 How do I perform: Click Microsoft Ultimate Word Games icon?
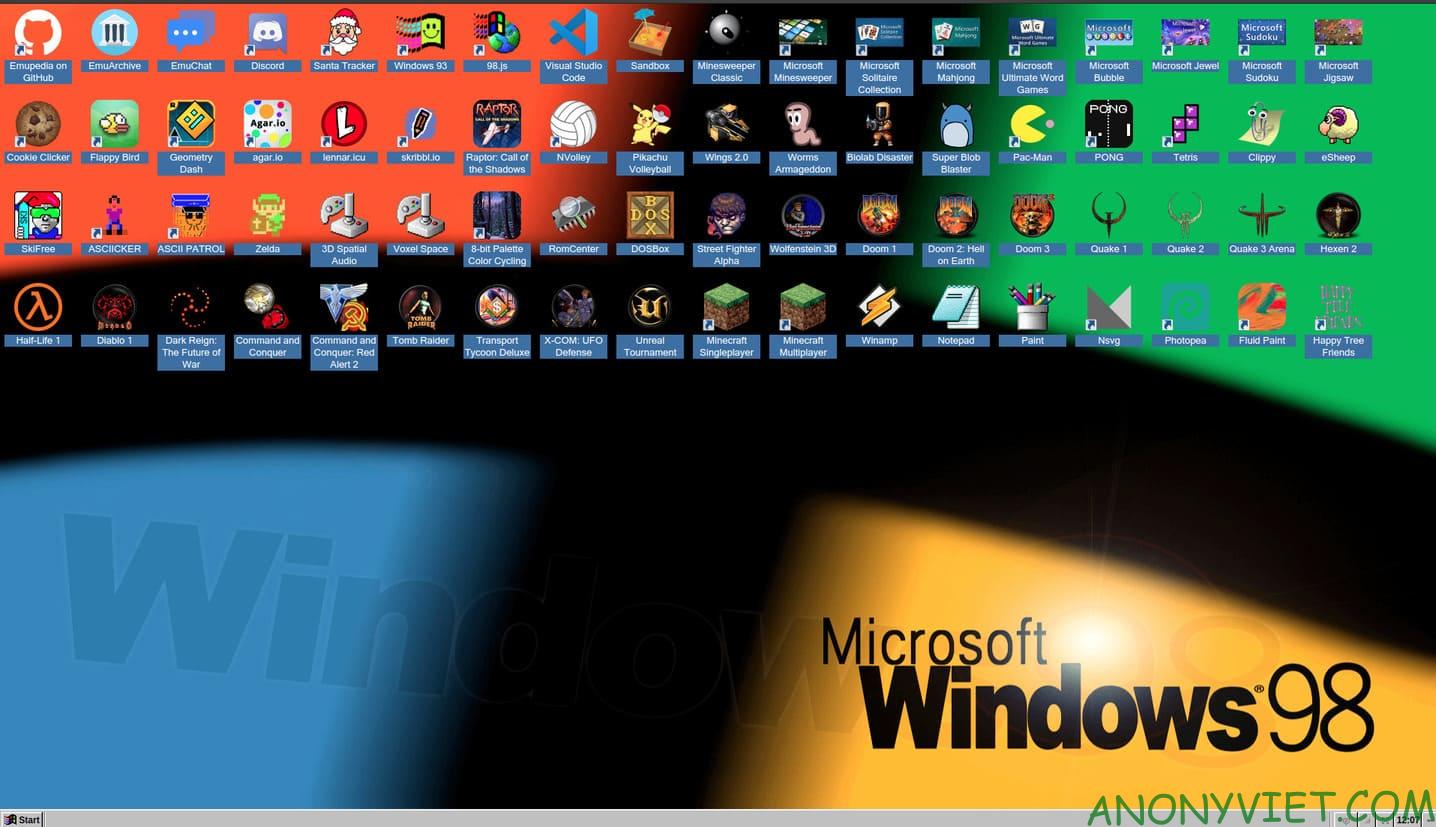coord(1033,33)
